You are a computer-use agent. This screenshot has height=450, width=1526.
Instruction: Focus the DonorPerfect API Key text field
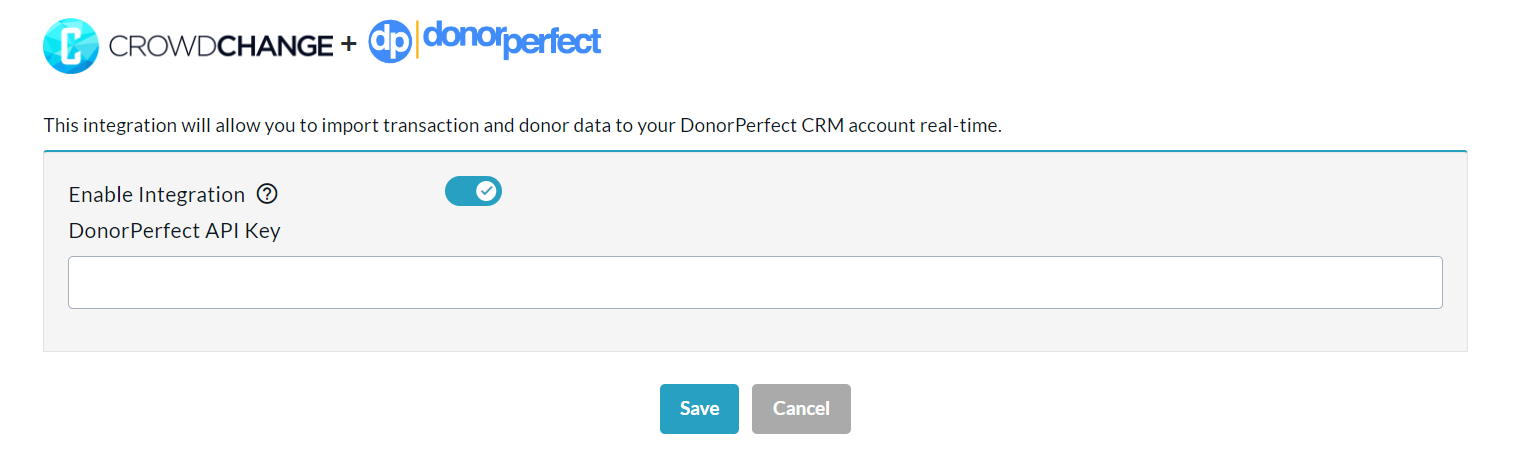click(x=755, y=282)
